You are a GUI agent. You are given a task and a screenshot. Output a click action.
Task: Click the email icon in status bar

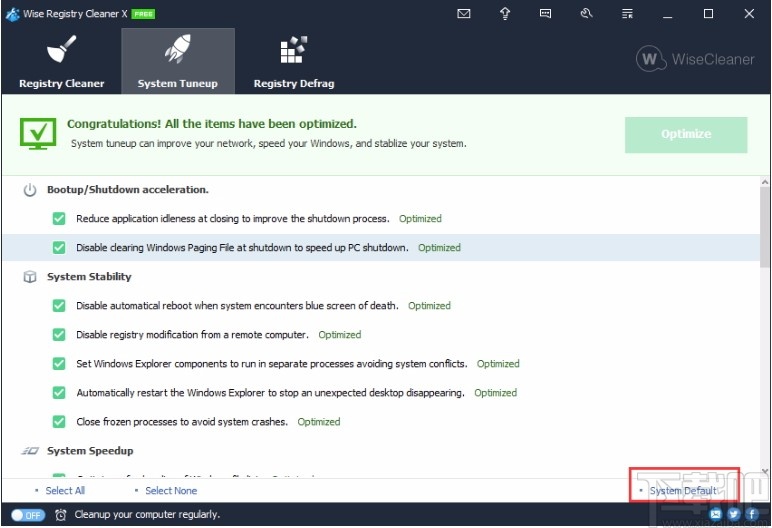pos(716,514)
